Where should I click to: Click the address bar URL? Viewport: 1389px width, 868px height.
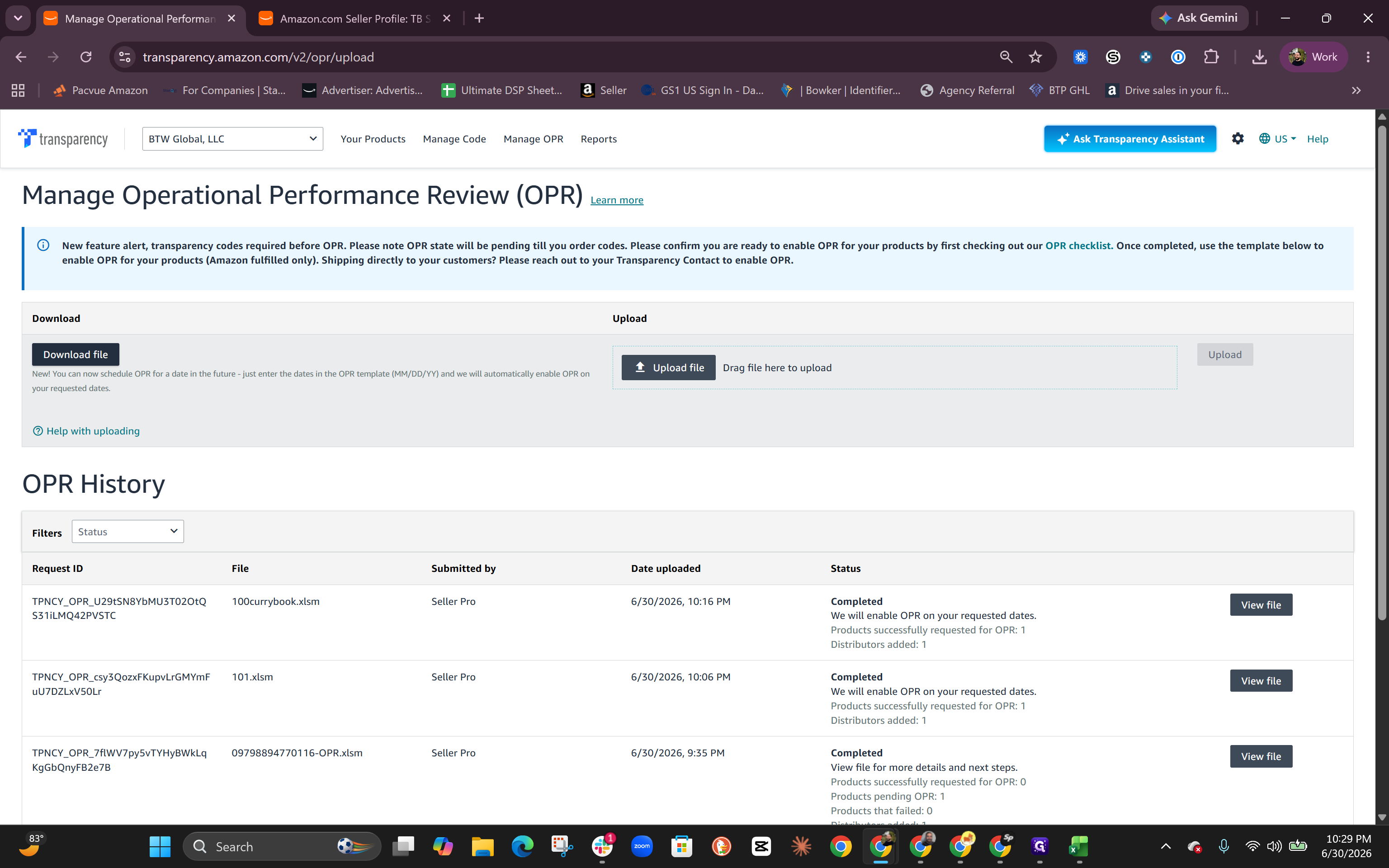click(258, 57)
